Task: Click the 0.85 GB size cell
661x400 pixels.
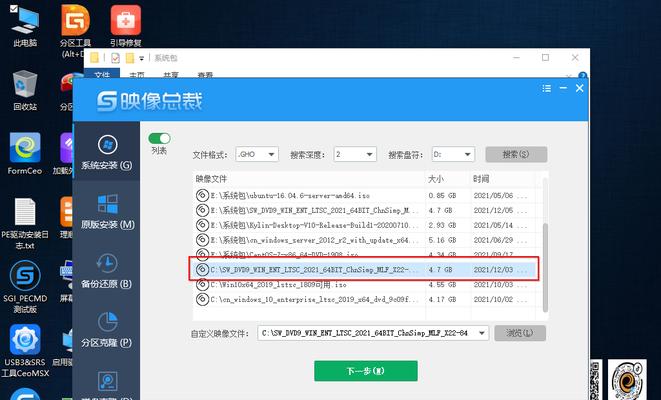Action: (442, 196)
